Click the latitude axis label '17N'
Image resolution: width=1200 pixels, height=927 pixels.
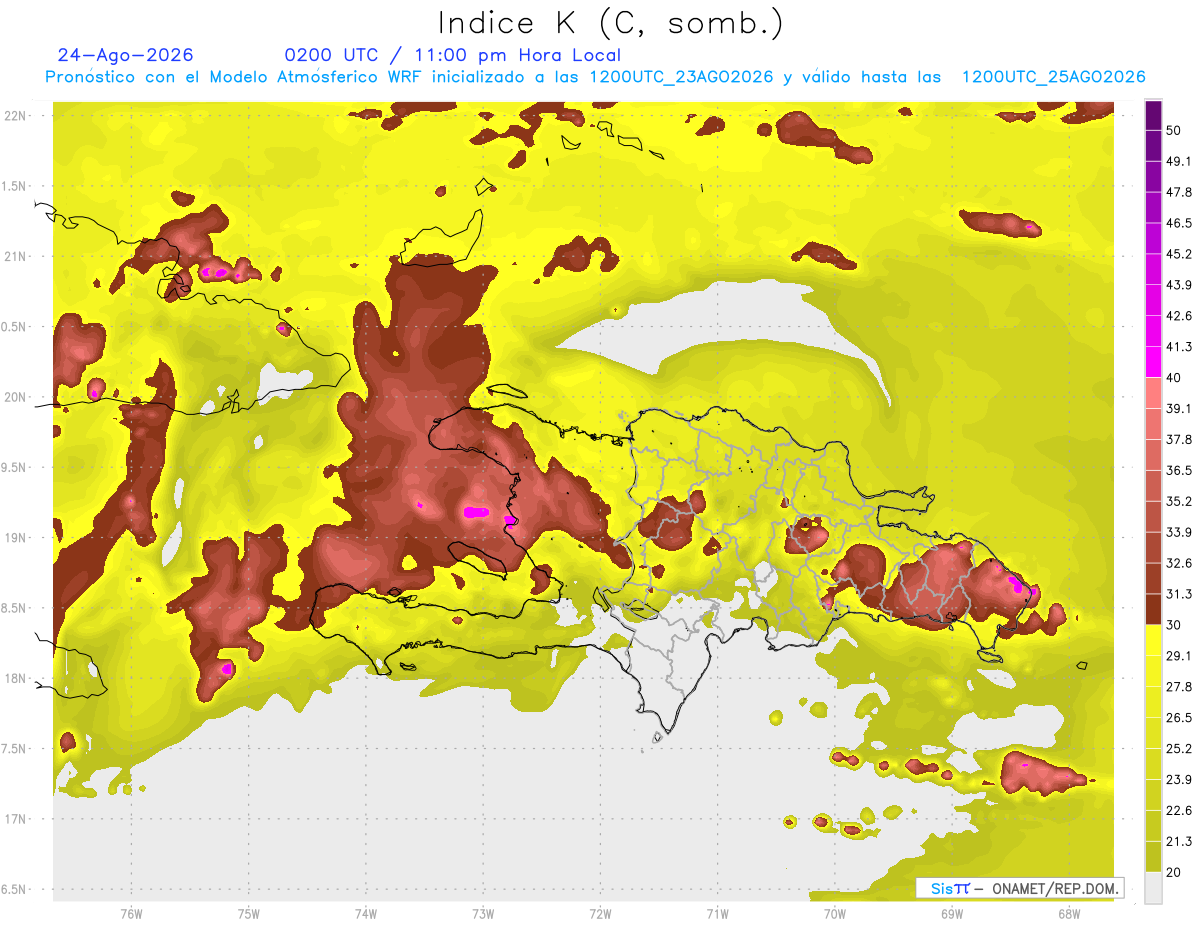coord(14,819)
